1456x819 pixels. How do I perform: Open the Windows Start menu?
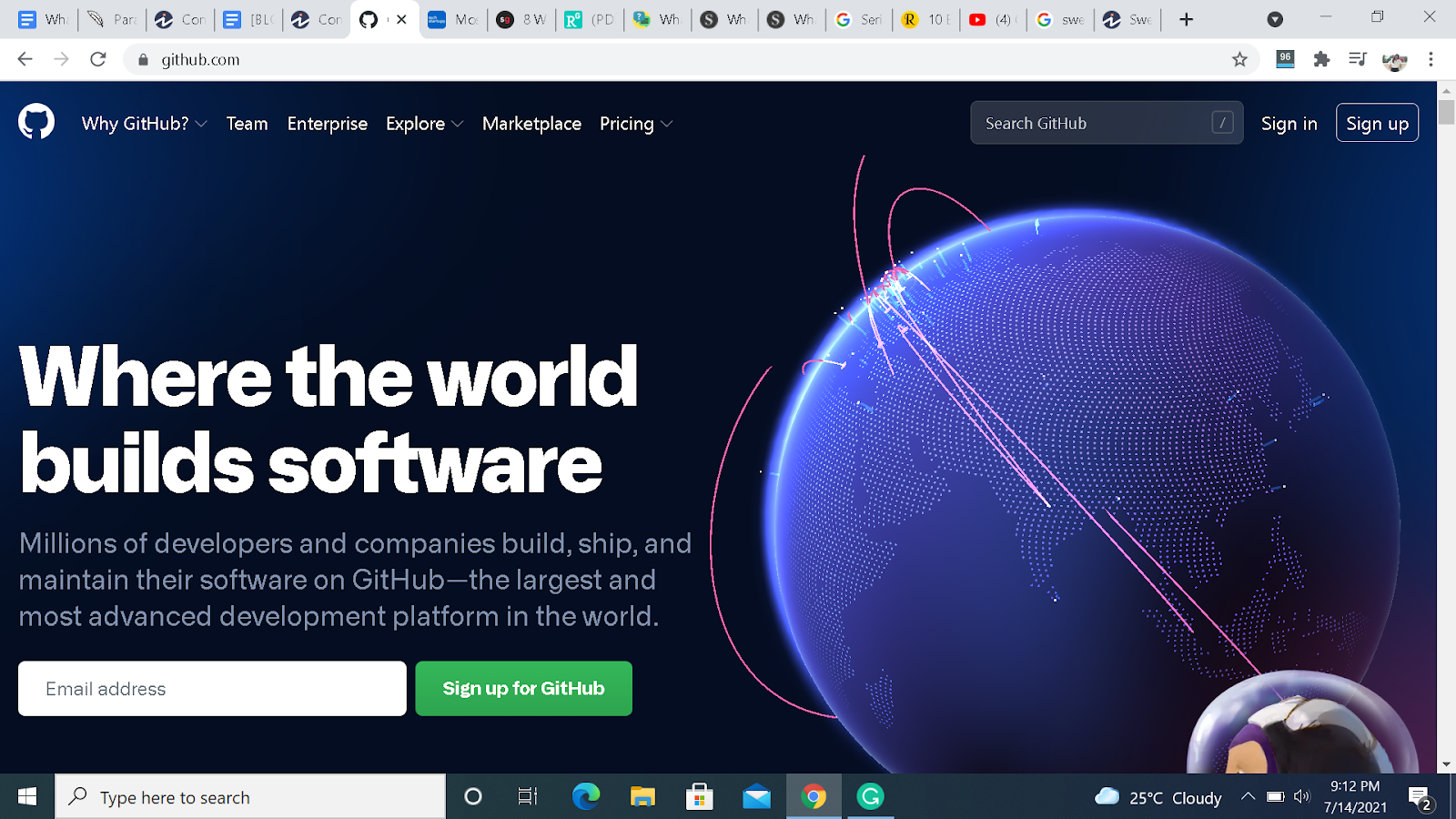(27, 797)
